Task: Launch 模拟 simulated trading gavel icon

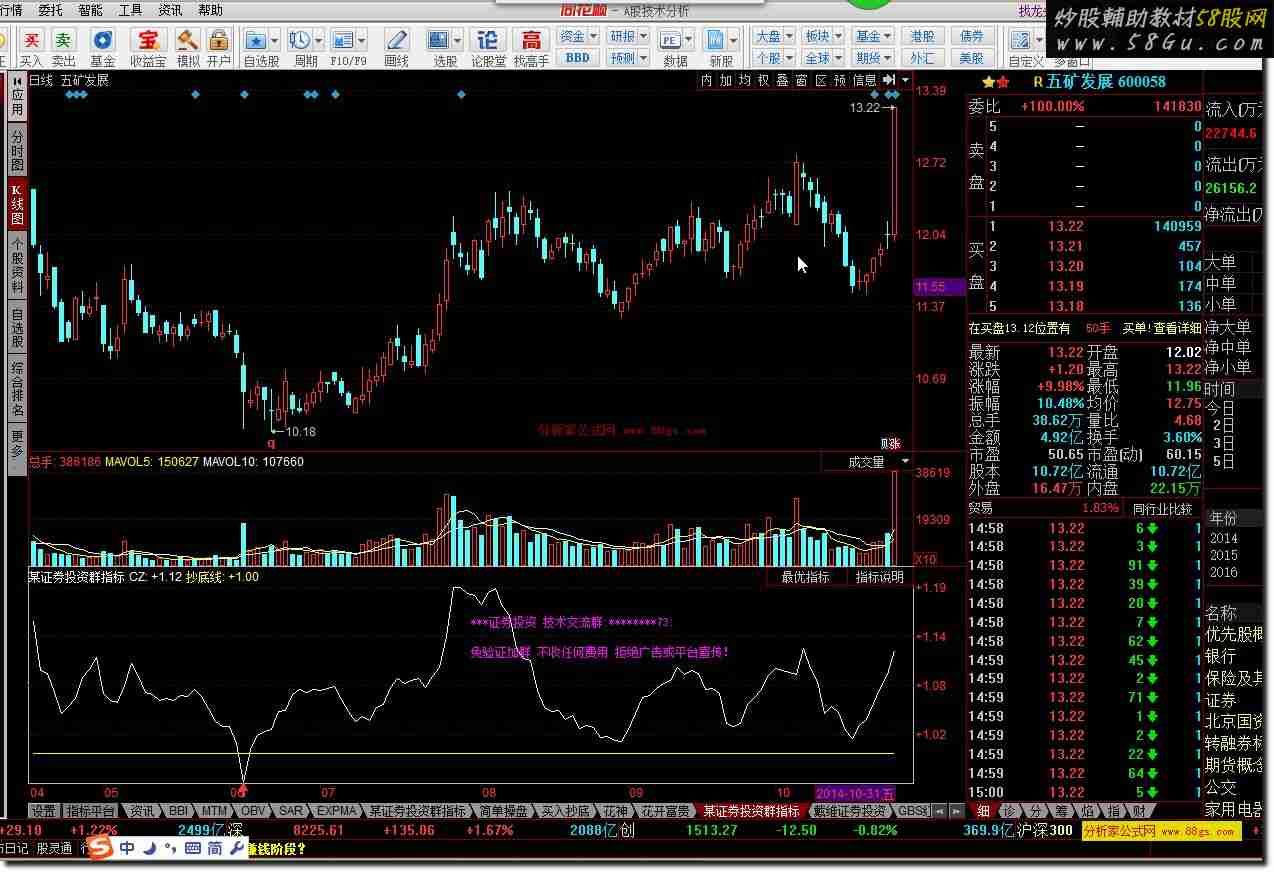Action: pyautogui.click(x=187, y=40)
